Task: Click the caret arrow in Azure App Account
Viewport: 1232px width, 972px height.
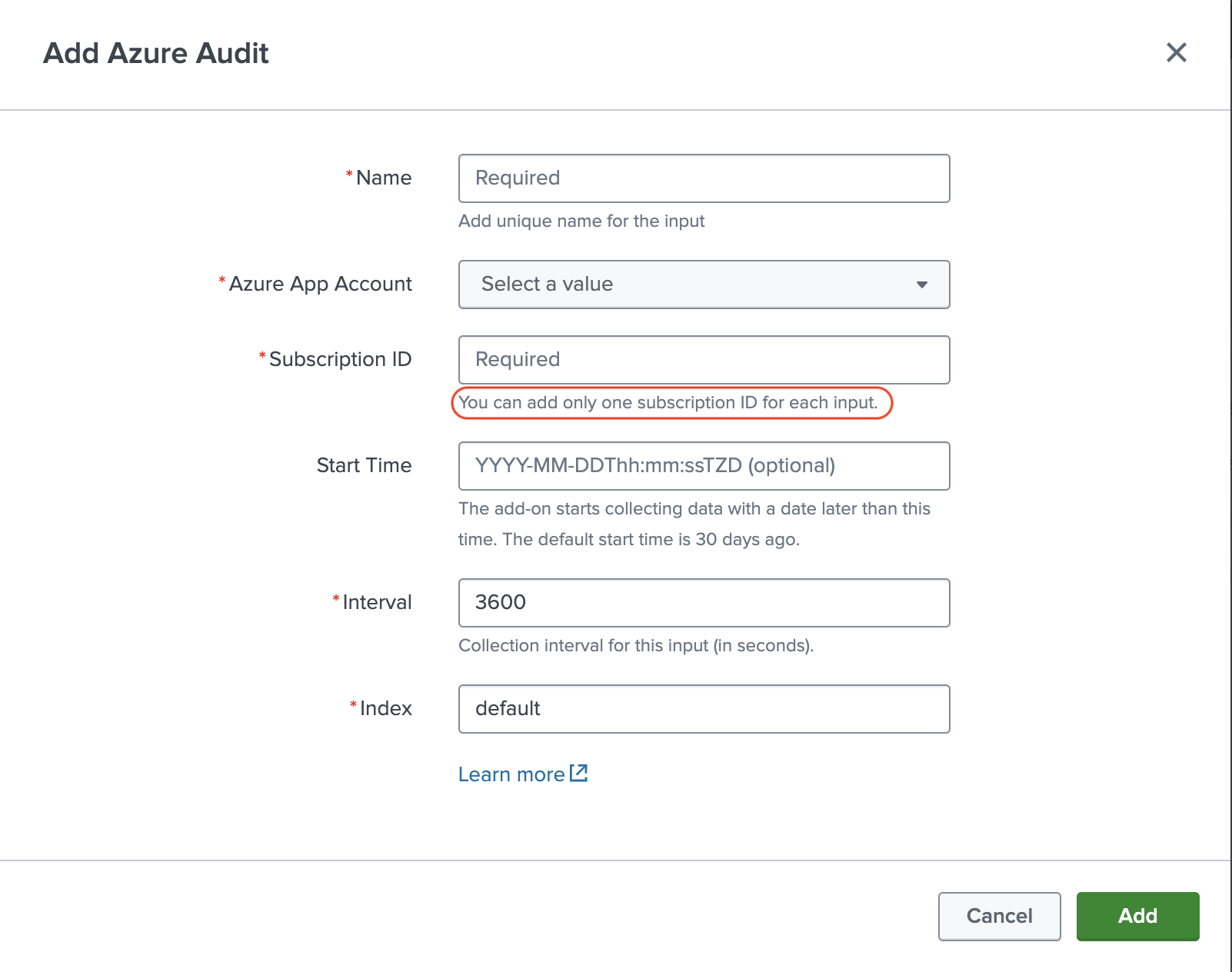Action: (x=921, y=285)
